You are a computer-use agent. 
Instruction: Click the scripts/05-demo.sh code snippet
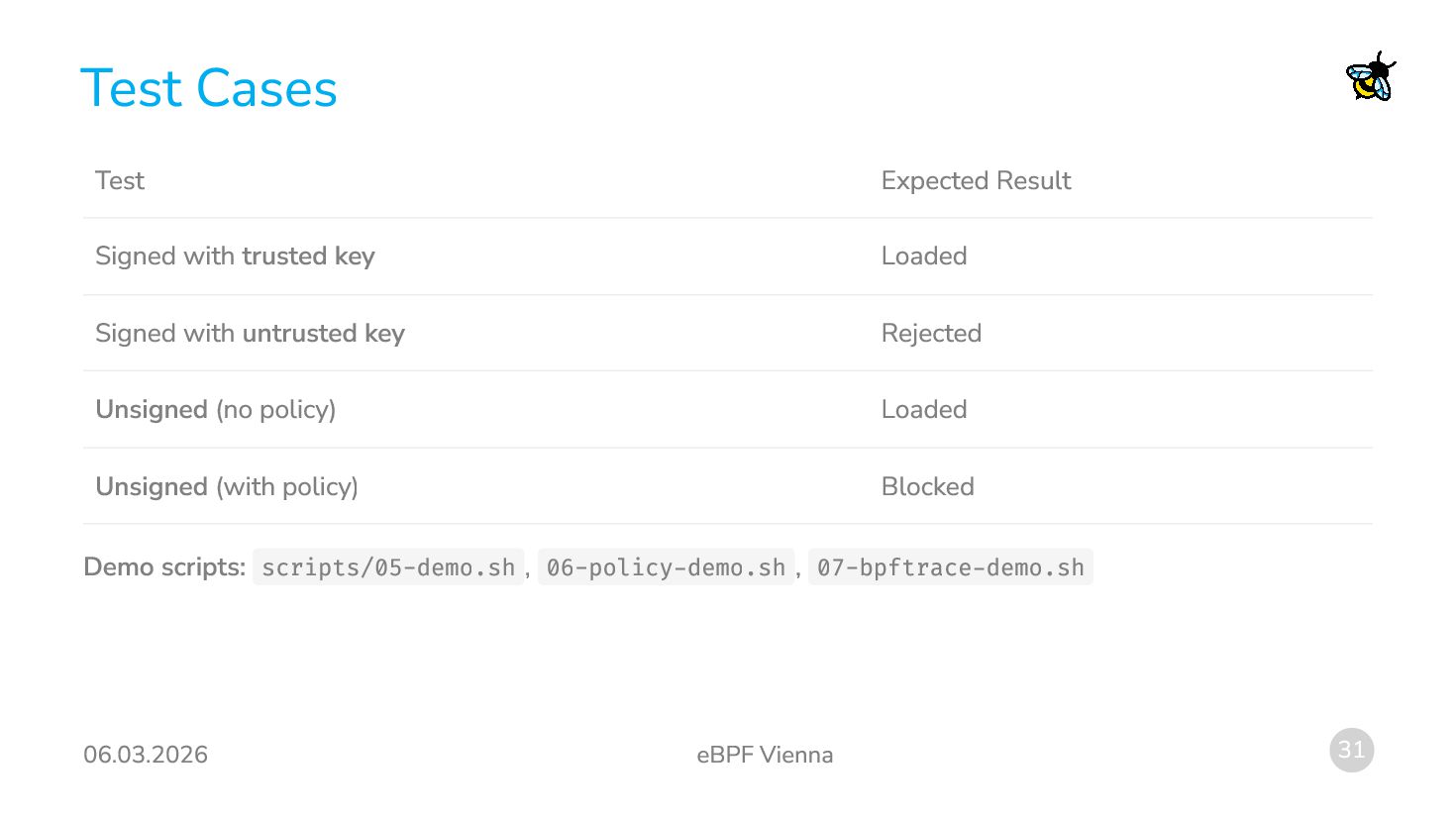coord(388,567)
